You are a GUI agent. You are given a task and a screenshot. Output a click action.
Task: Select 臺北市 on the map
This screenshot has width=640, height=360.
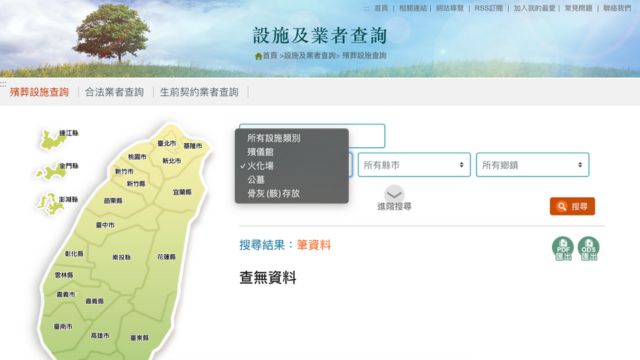point(167,143)
